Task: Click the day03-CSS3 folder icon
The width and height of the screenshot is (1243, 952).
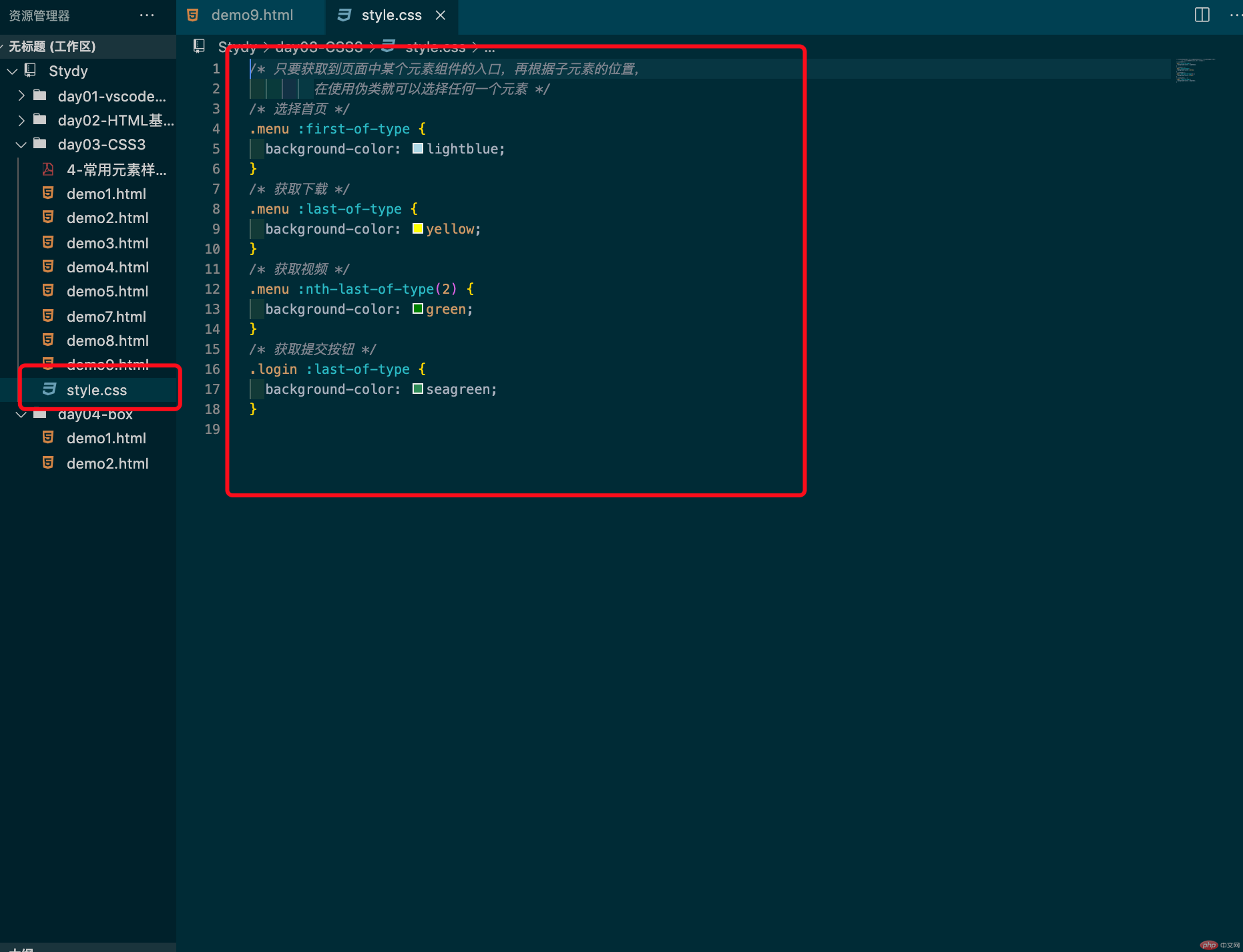Action: tap(40, 144)
